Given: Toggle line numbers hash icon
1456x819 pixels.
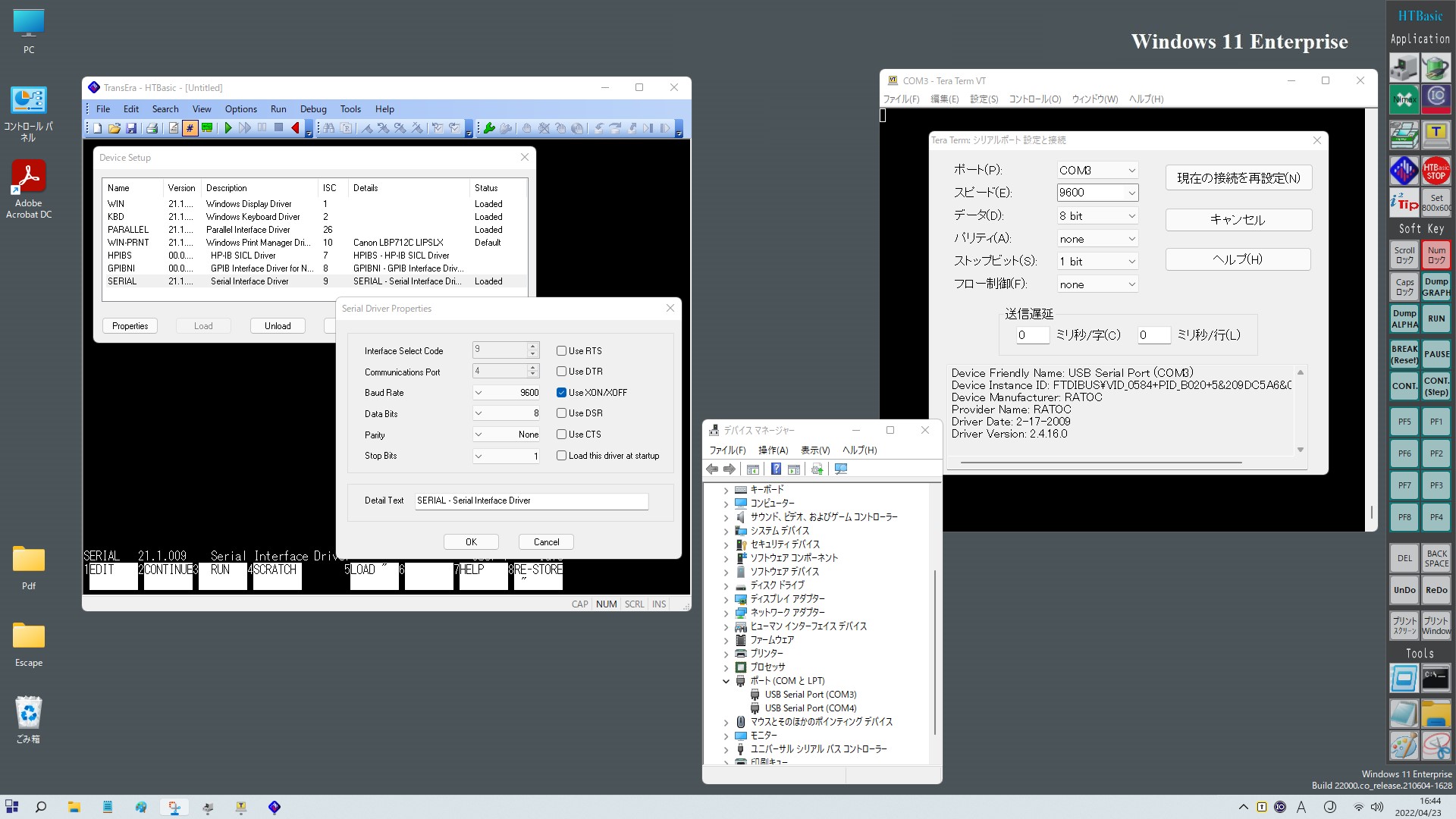Looking at the screenshot, I should [190, 129].
